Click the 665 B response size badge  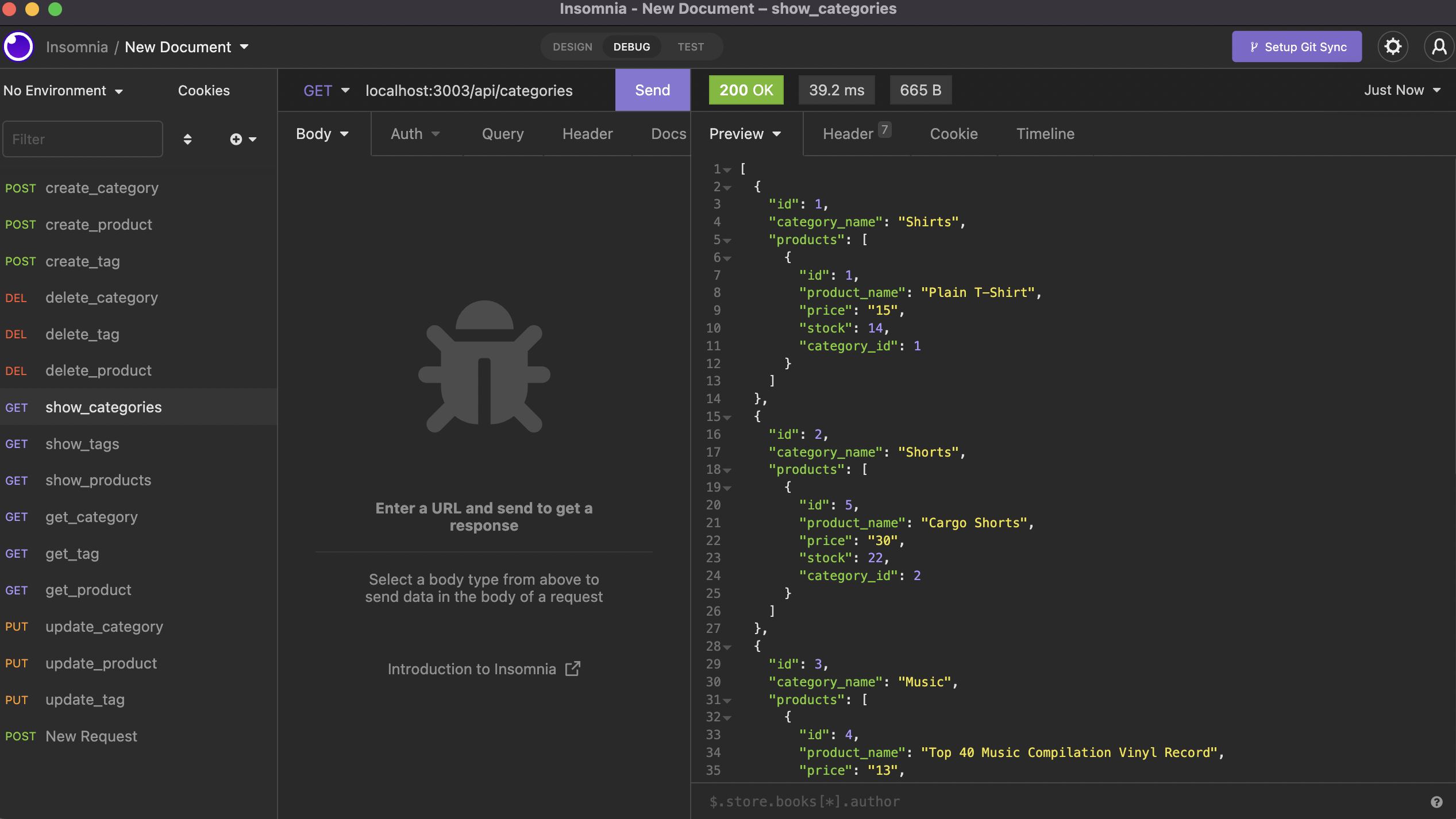point(920,90)
